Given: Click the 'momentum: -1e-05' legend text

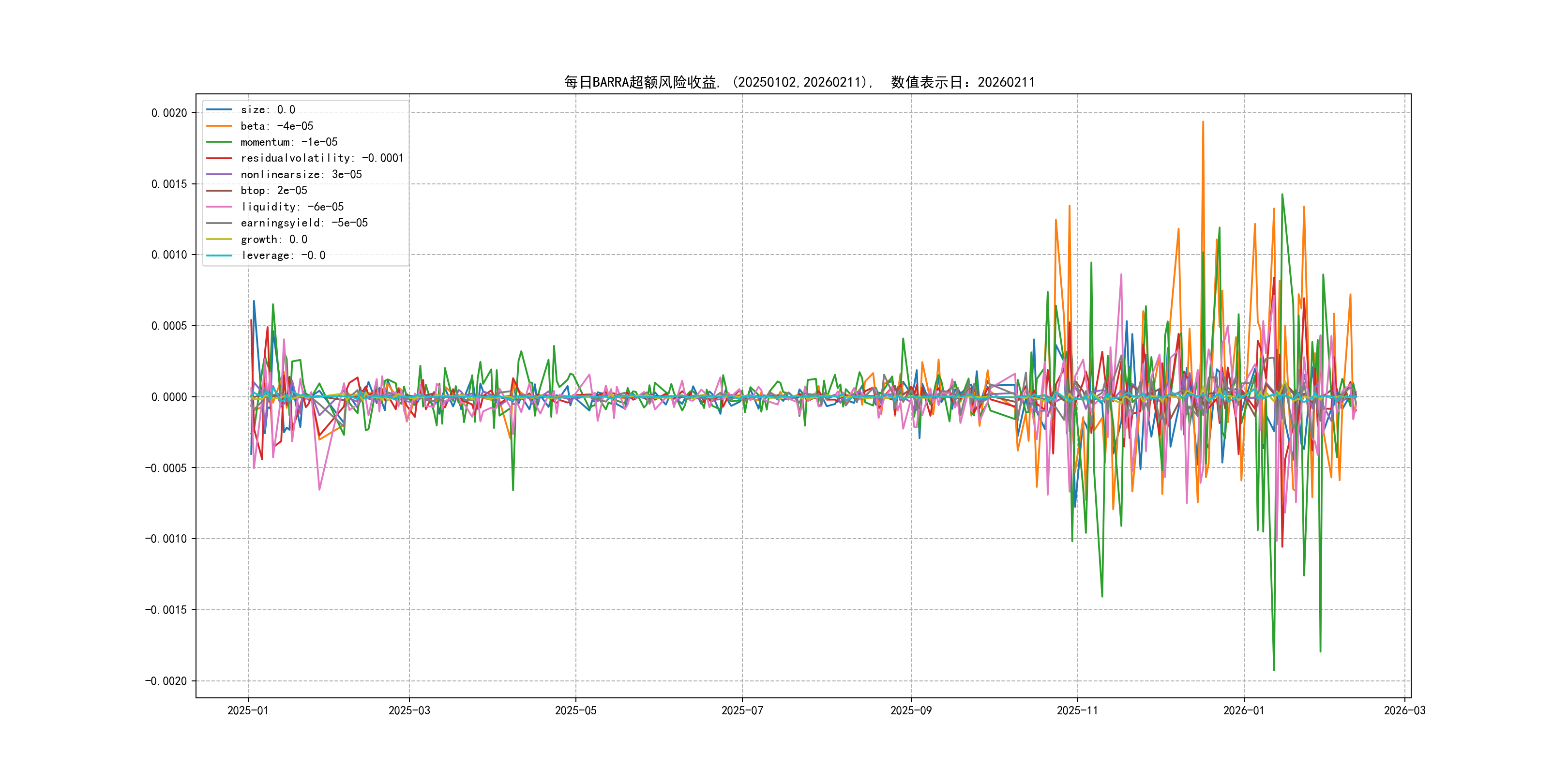Looking at the screenshot, I should coord(288,142).
